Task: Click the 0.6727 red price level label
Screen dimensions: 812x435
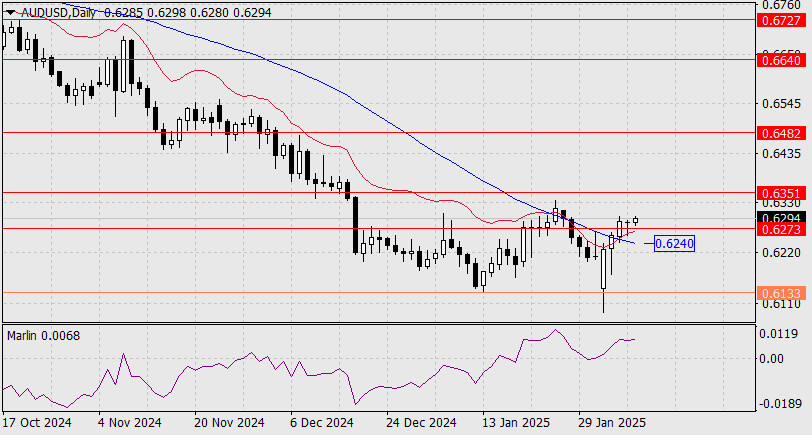Action: [x=781, y=20]
